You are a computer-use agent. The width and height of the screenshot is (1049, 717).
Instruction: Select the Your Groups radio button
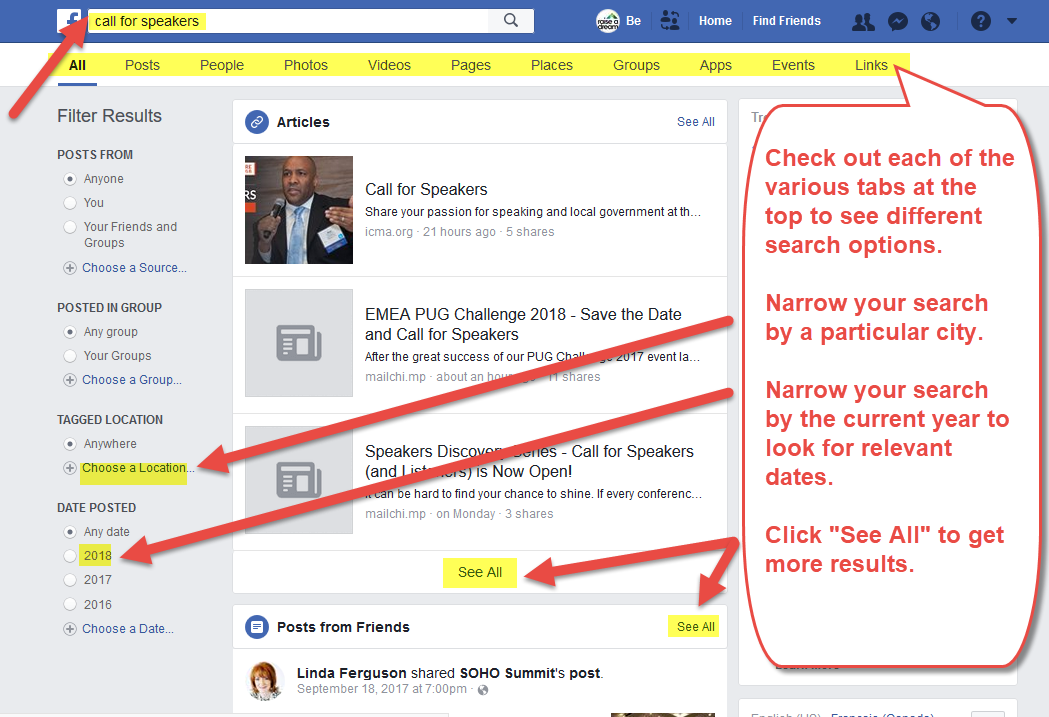pos(70,356)
